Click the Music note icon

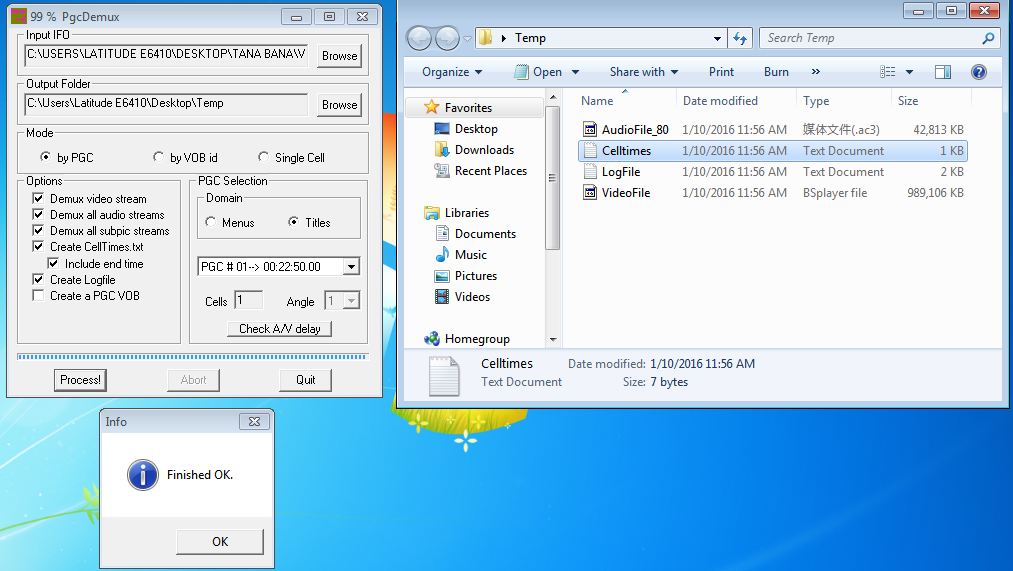click(x=442, y=254)
